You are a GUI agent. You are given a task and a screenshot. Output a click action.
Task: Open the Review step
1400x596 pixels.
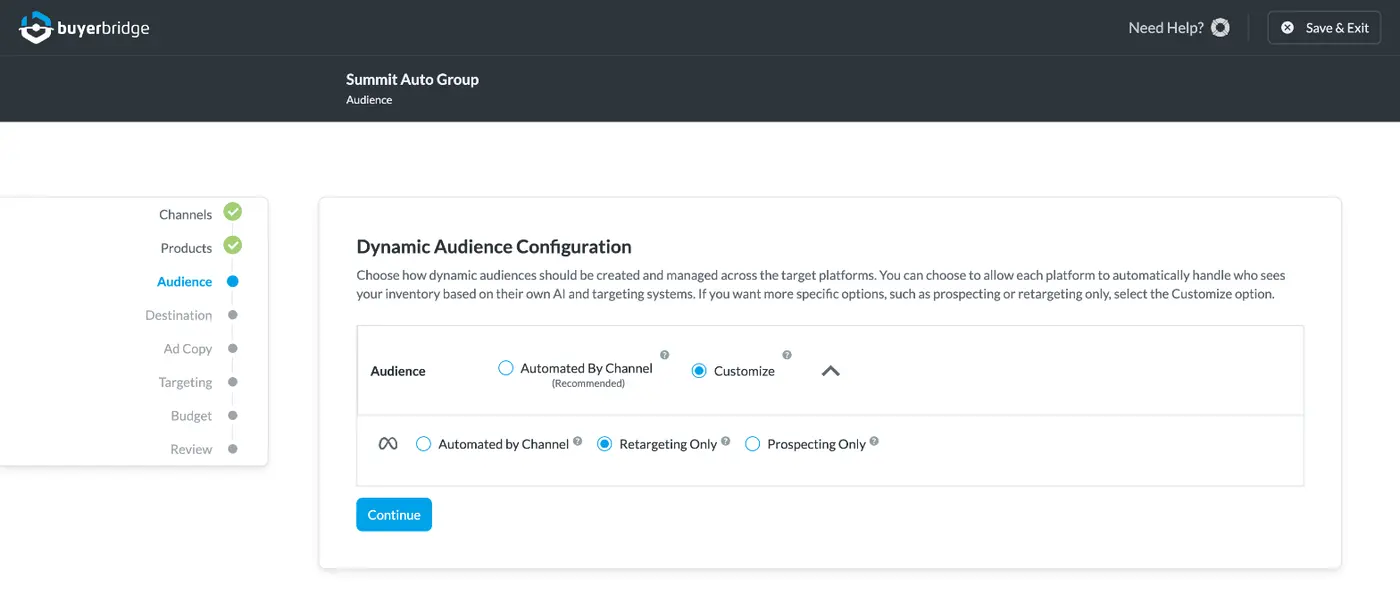192,449
